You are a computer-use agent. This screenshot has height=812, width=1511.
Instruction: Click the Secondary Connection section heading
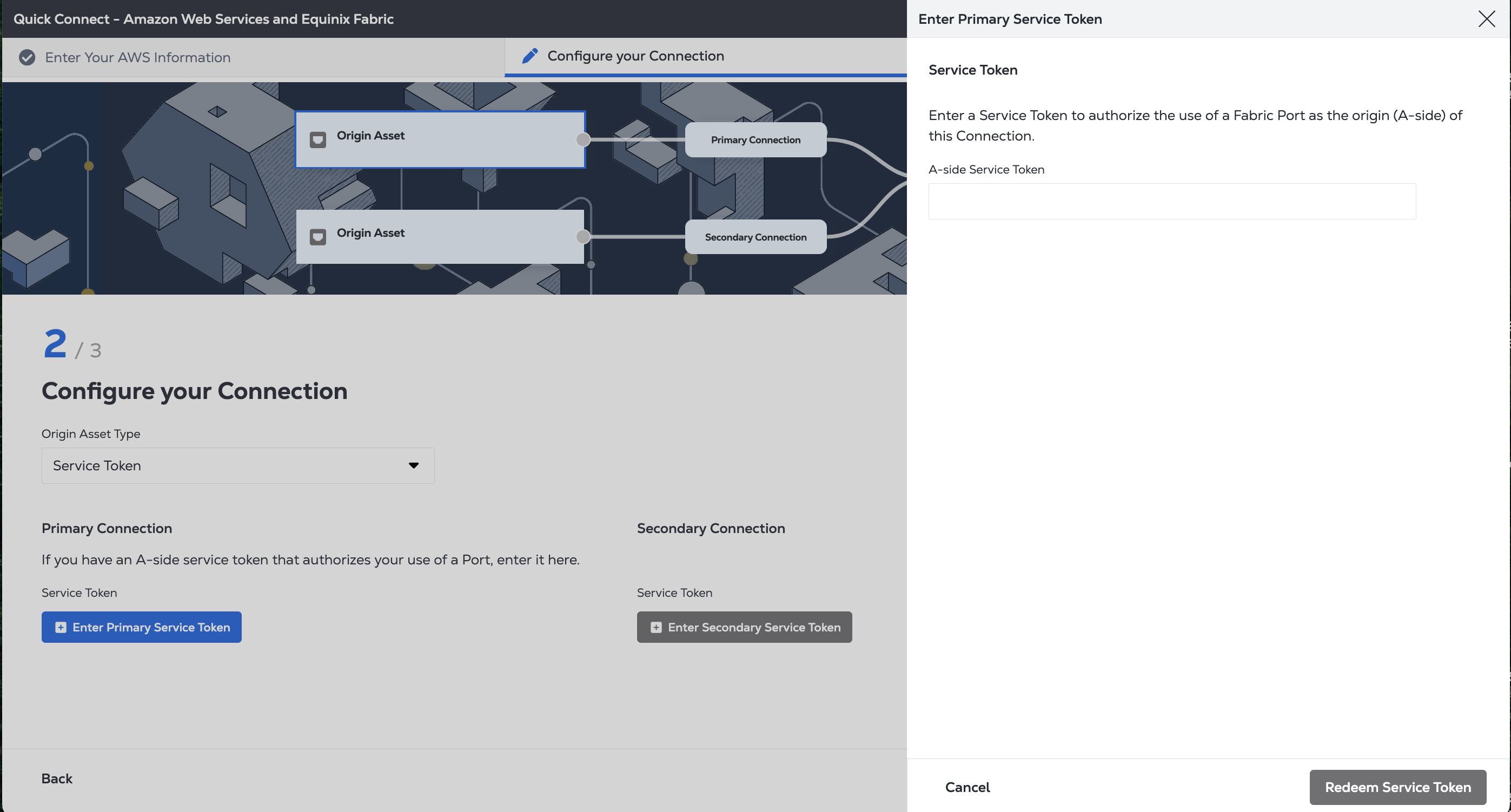tap(711, 528)
